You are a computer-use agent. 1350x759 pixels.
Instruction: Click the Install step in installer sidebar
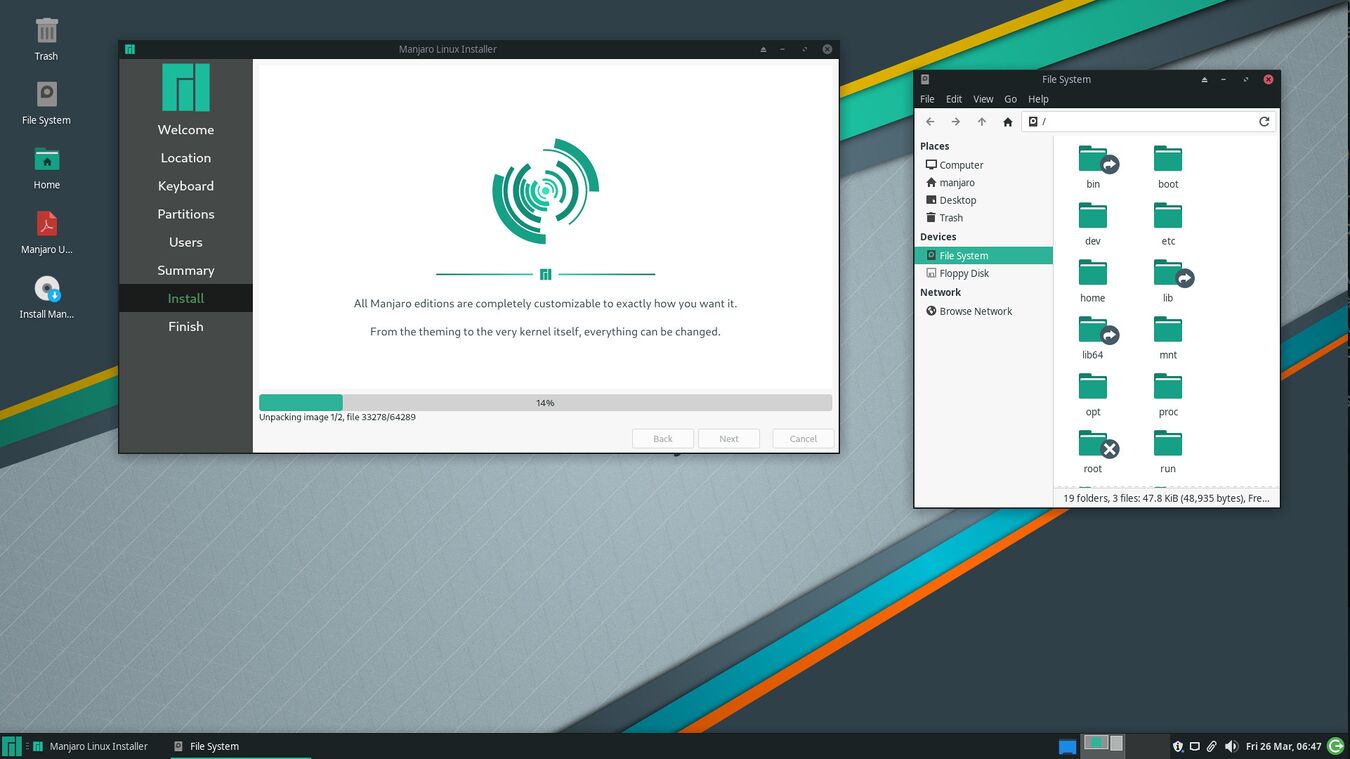(186, 298)
